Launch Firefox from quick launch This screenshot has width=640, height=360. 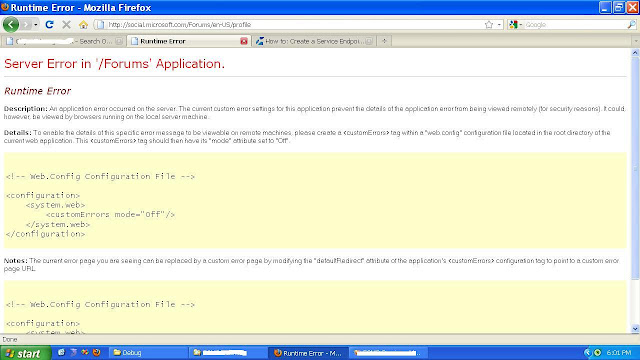(96, 352)
